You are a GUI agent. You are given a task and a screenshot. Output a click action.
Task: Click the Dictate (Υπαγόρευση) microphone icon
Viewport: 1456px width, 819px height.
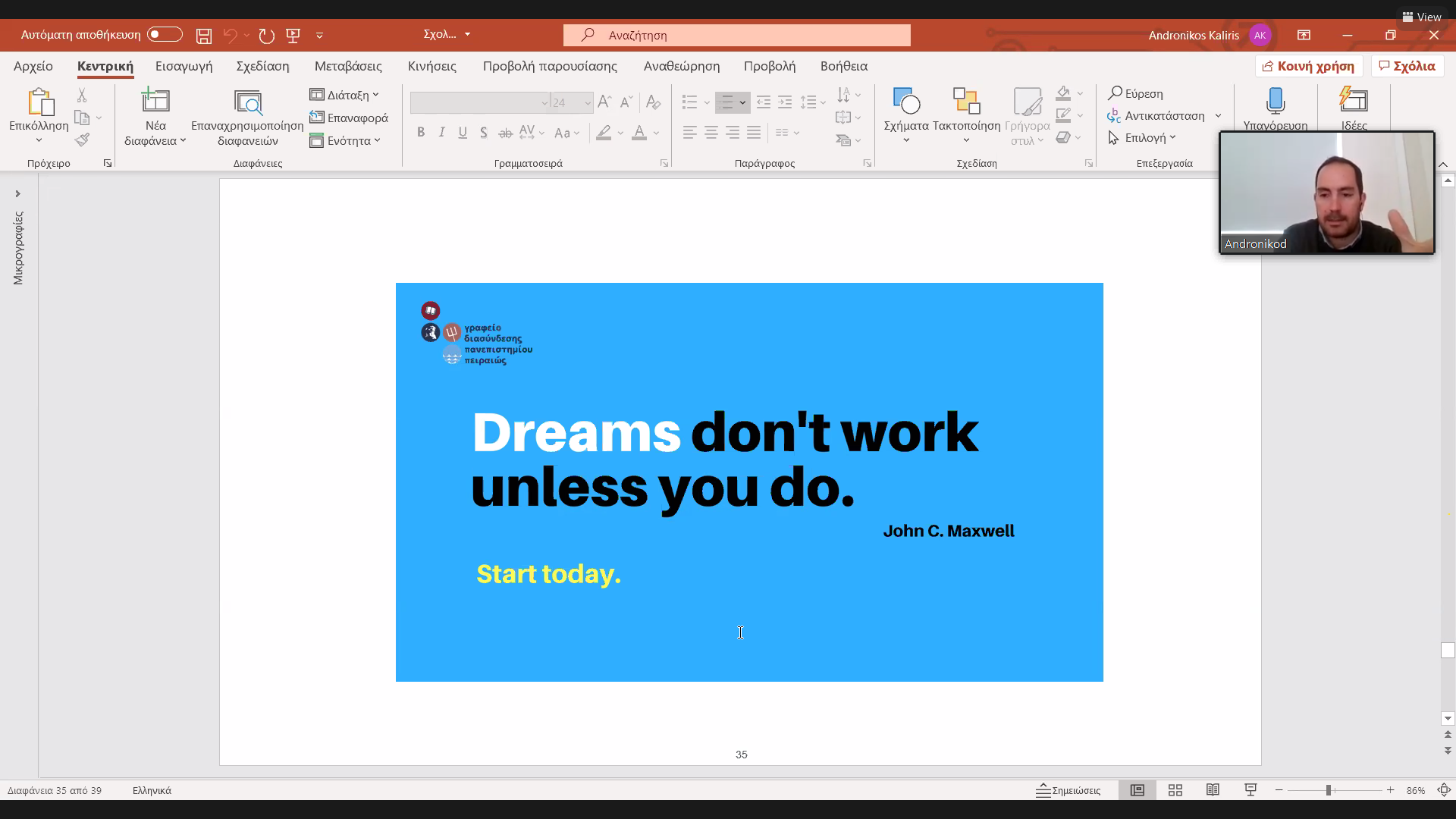pyautogui.click(x=1275, y=101)
